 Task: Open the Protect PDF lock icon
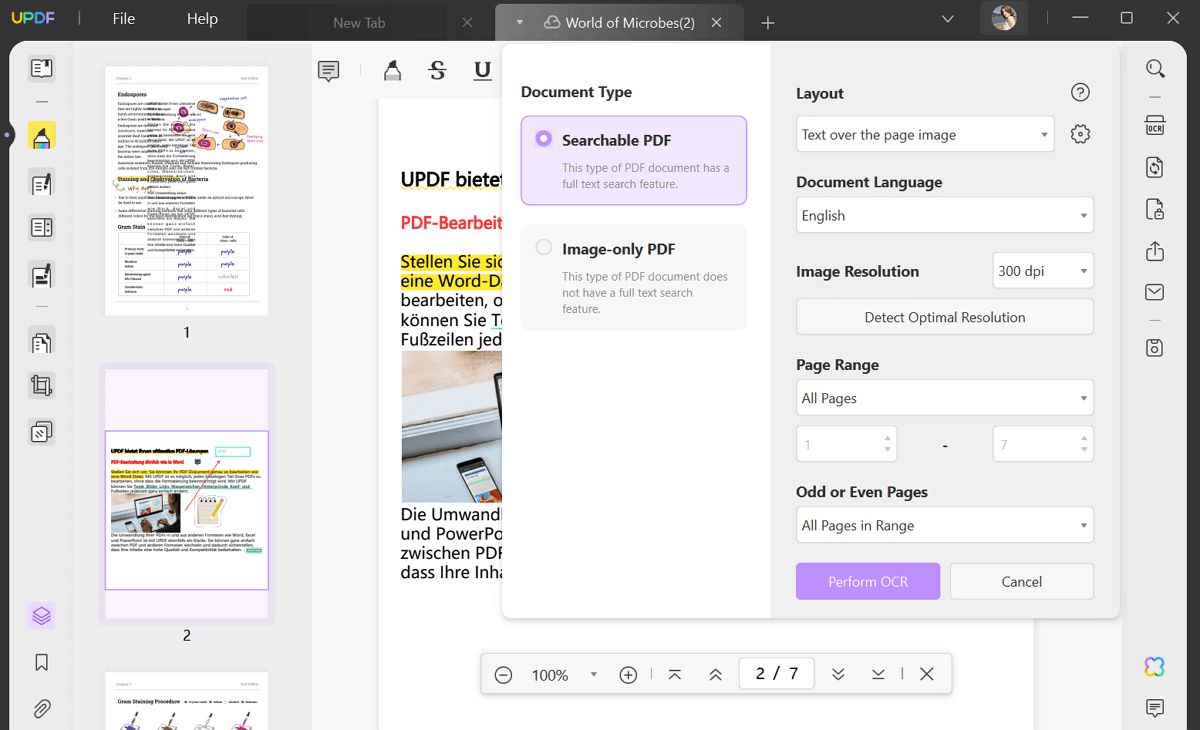tap(1155, 209)
